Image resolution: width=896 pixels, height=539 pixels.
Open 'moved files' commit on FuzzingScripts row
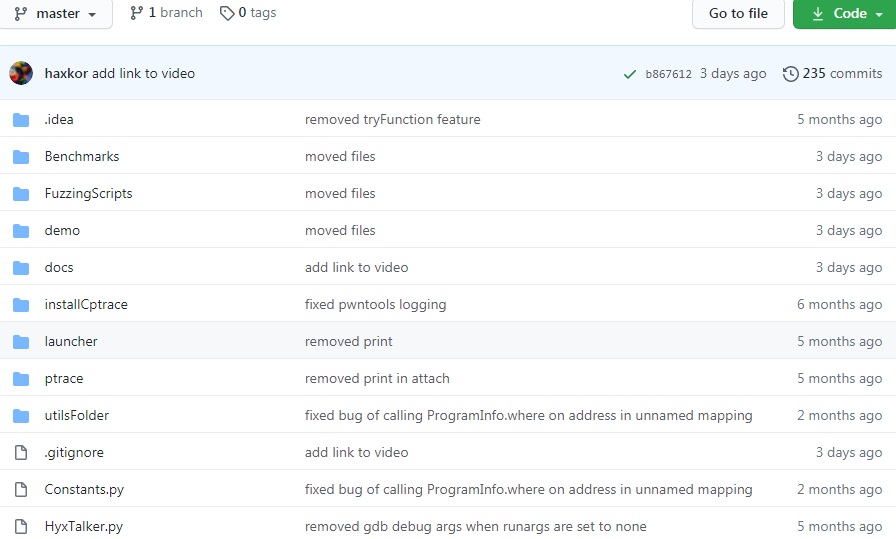click(340, 193)
